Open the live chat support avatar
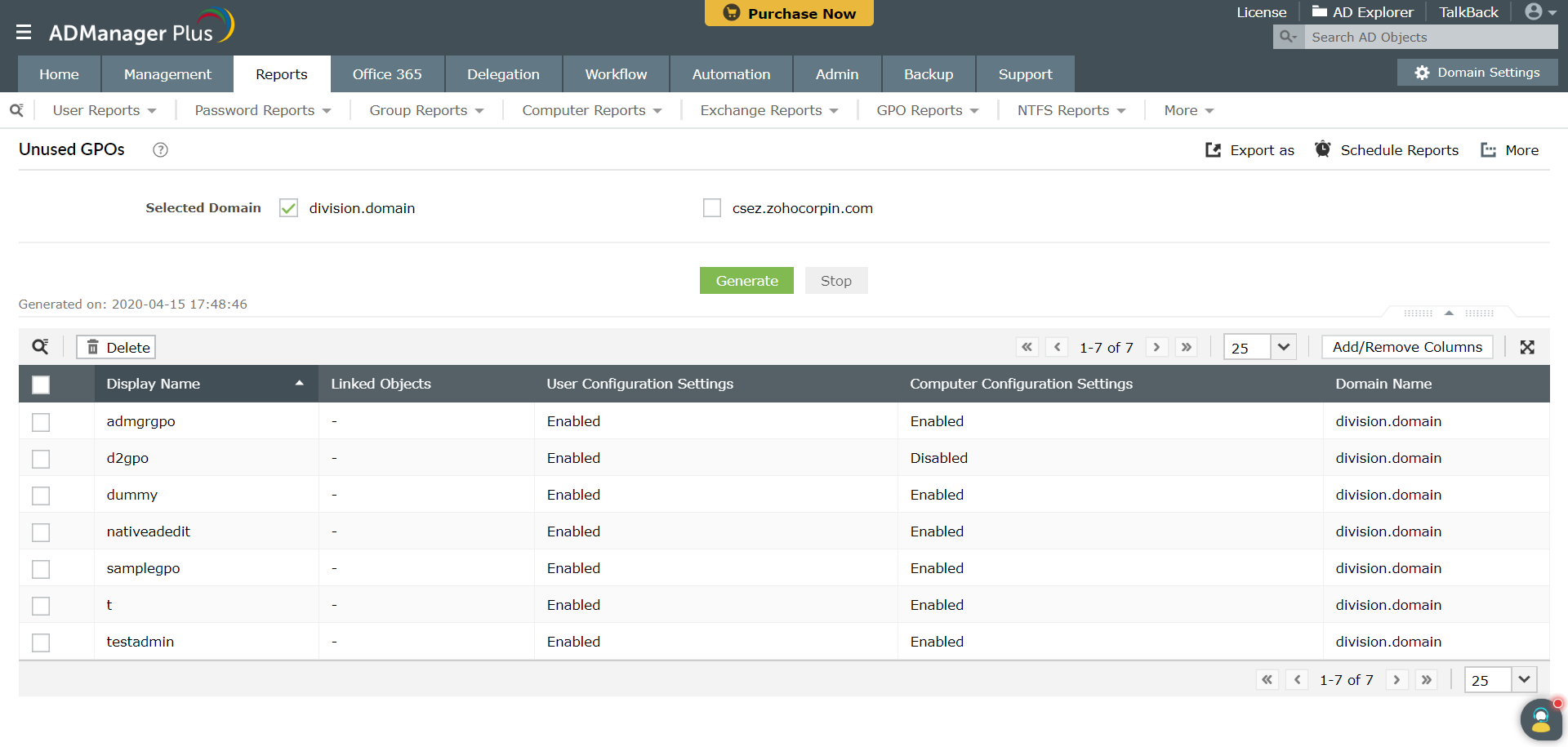 tap(1541, 719)
